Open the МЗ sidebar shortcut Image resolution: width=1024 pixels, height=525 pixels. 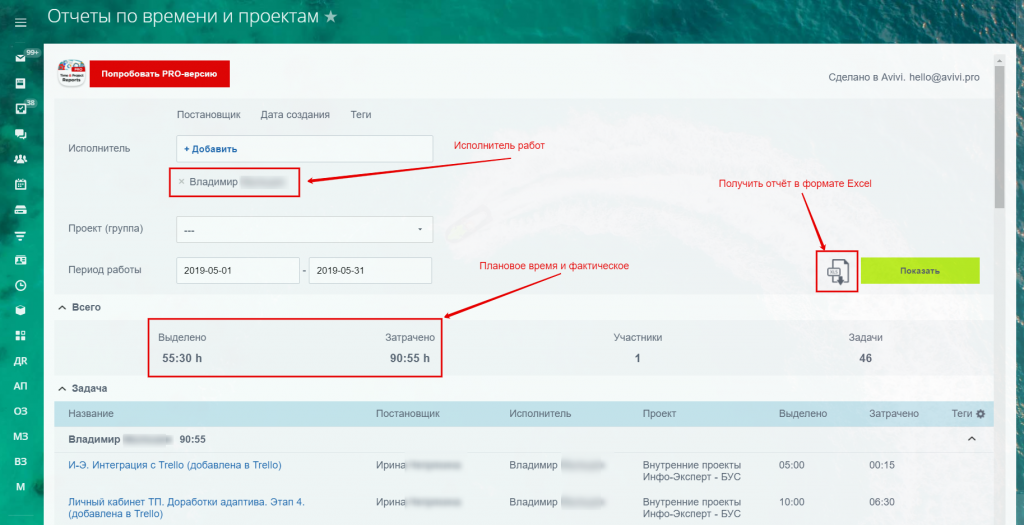click(20, 436)
